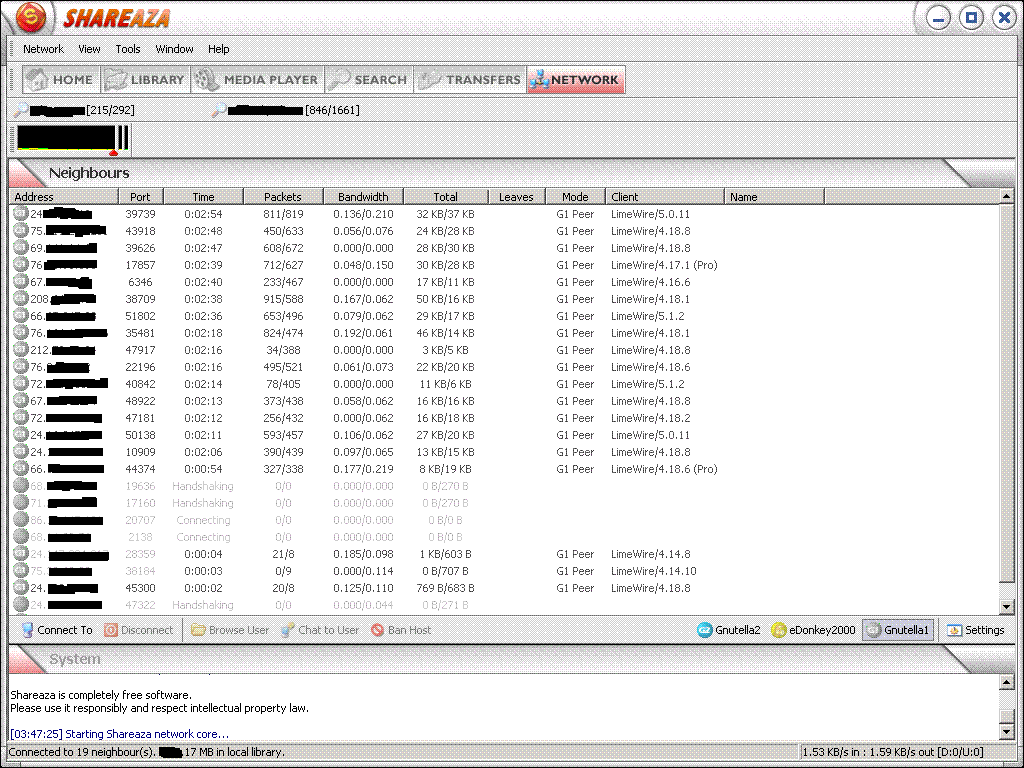Click "Connecting" in the port 2138 row

point(203,537)
